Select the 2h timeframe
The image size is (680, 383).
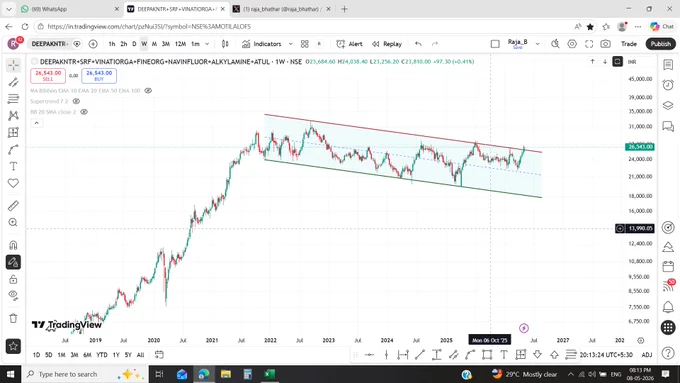[124, 44]
